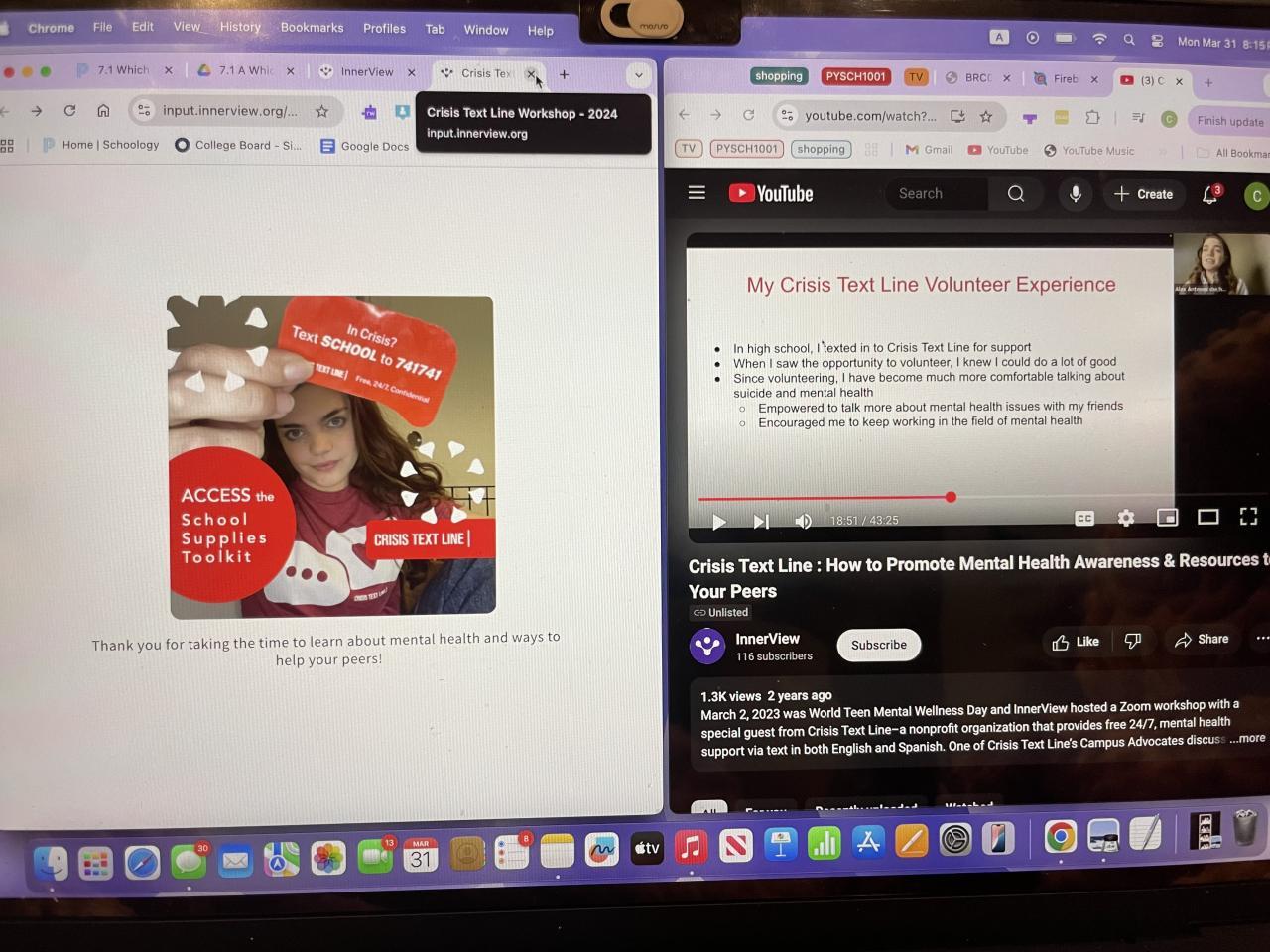Bookmark the InnerView page with the star

(321, 111)
